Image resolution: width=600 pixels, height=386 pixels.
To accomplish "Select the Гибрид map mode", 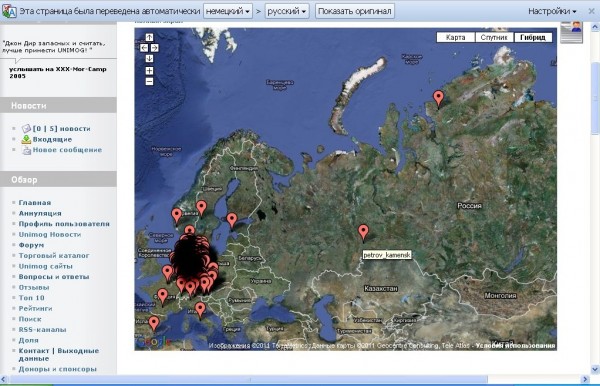I will coord(533,37).
